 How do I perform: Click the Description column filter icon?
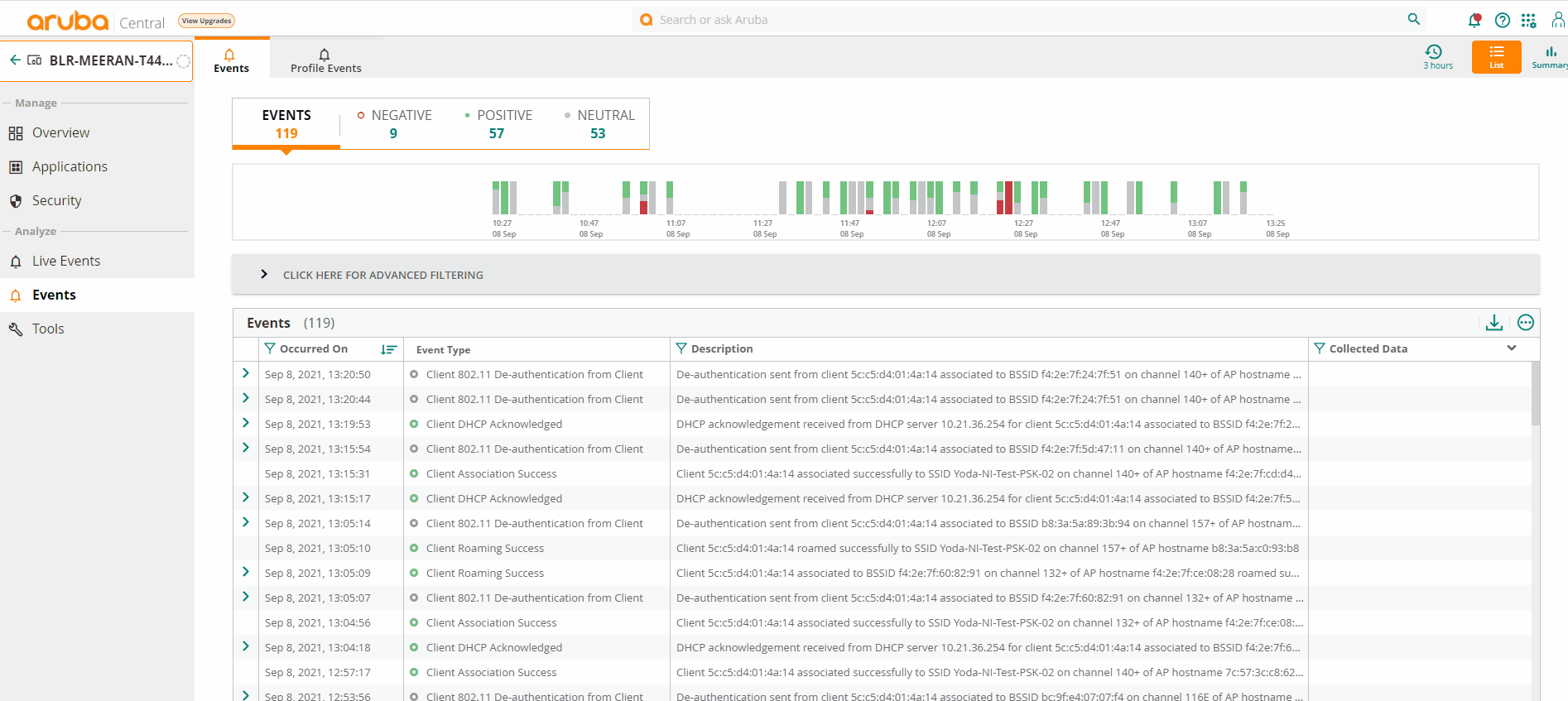pos(681,348)
